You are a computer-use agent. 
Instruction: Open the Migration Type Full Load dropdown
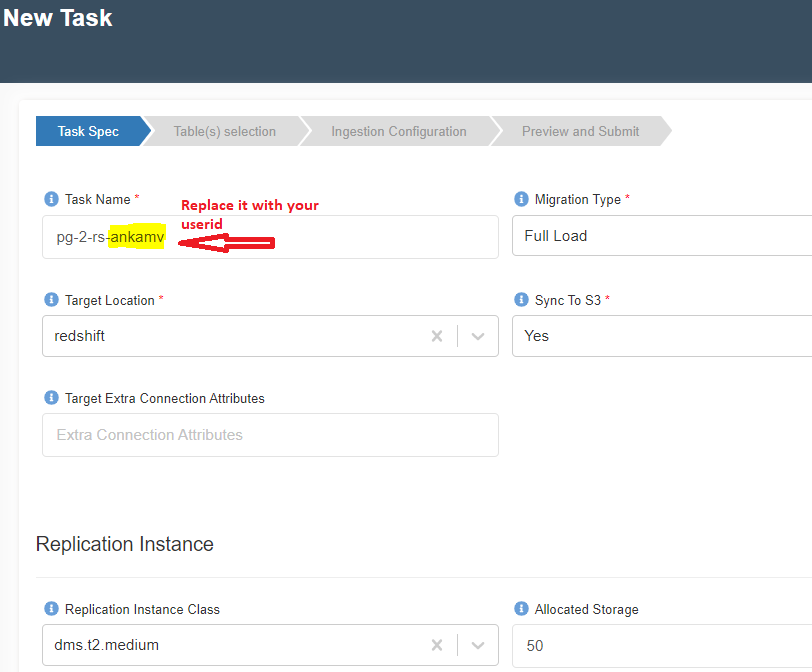(662, 236)
